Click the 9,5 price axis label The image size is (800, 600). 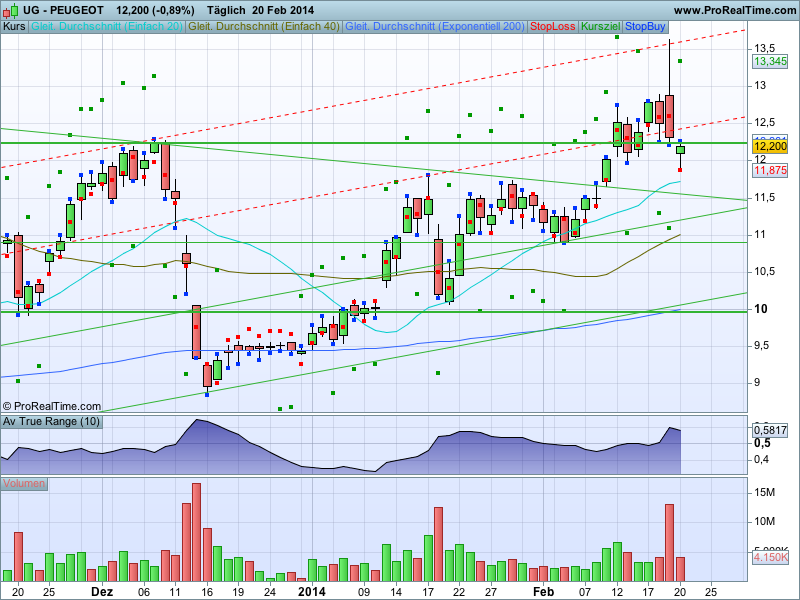(x=763, y=346)
